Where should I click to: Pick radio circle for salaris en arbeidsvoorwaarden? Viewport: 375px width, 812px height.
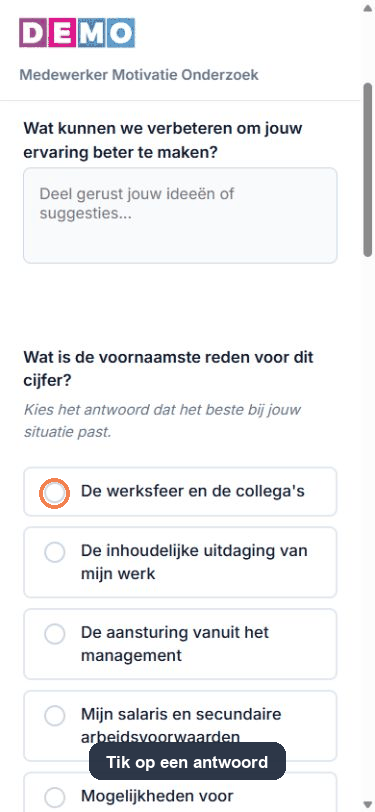54,716
